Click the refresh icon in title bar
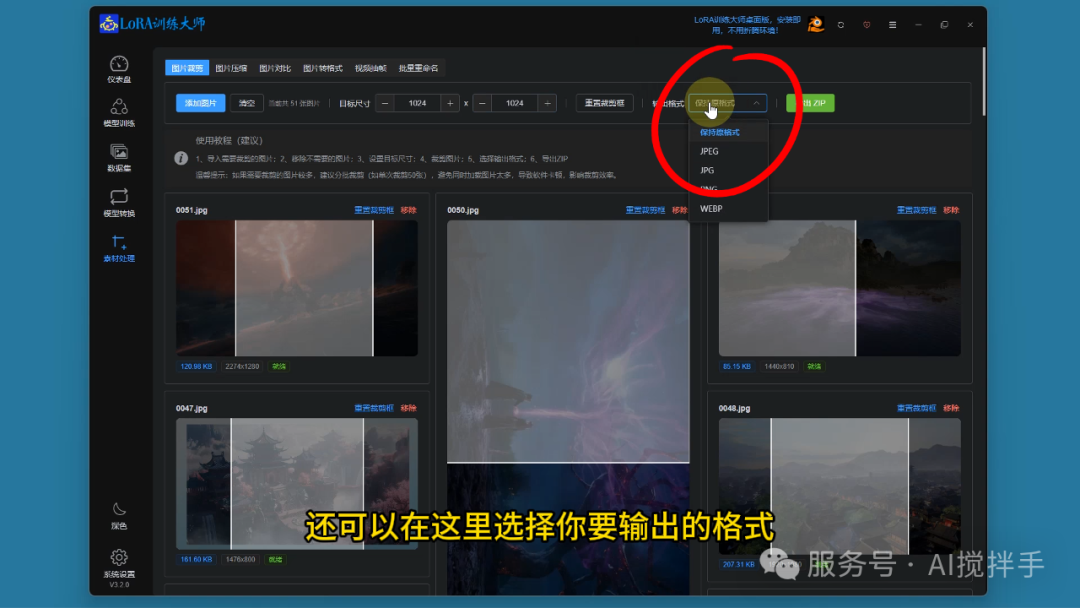1080x608 pixels. coord(841,25)
